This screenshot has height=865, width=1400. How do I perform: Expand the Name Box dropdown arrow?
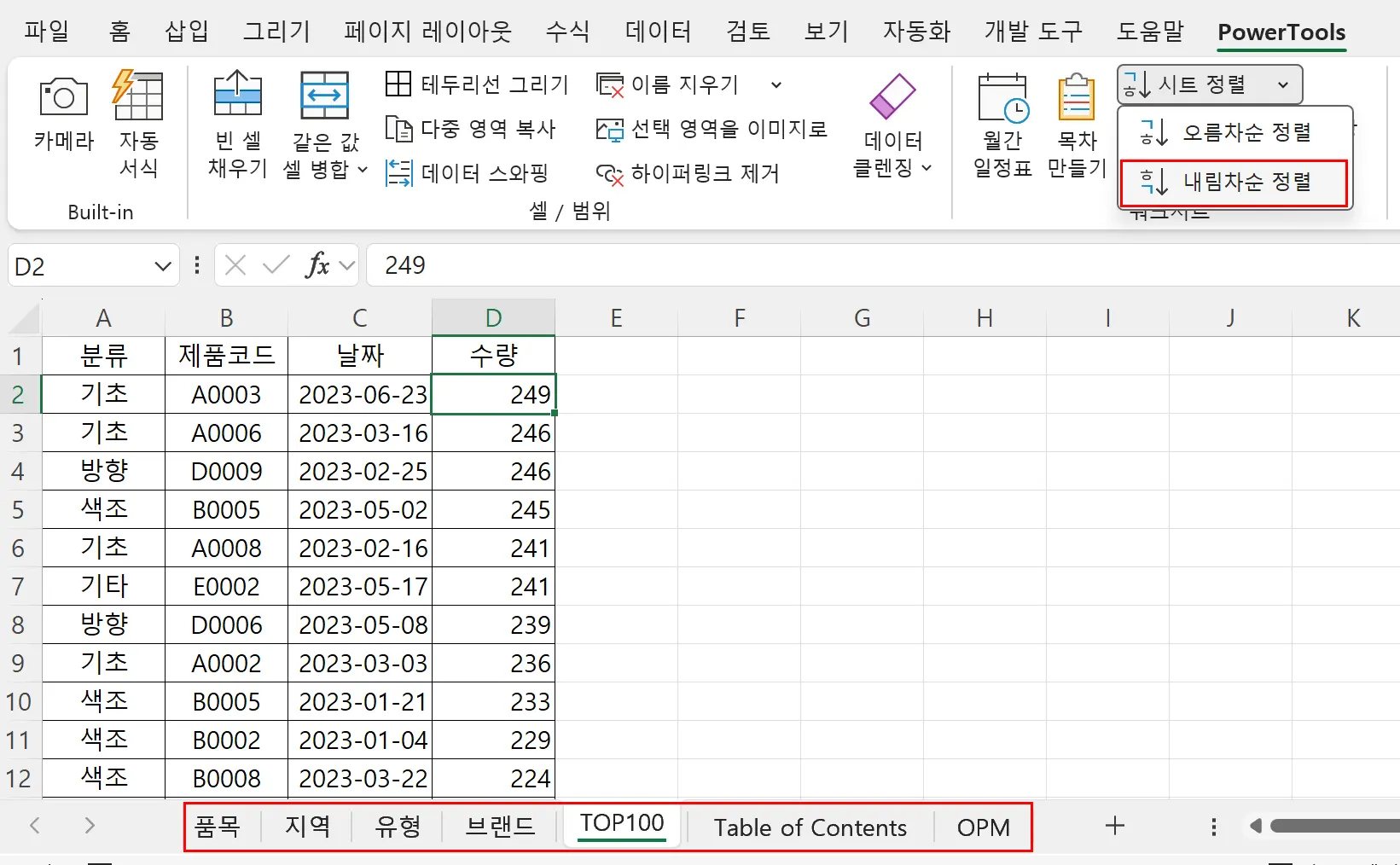[x=162, y=265]
